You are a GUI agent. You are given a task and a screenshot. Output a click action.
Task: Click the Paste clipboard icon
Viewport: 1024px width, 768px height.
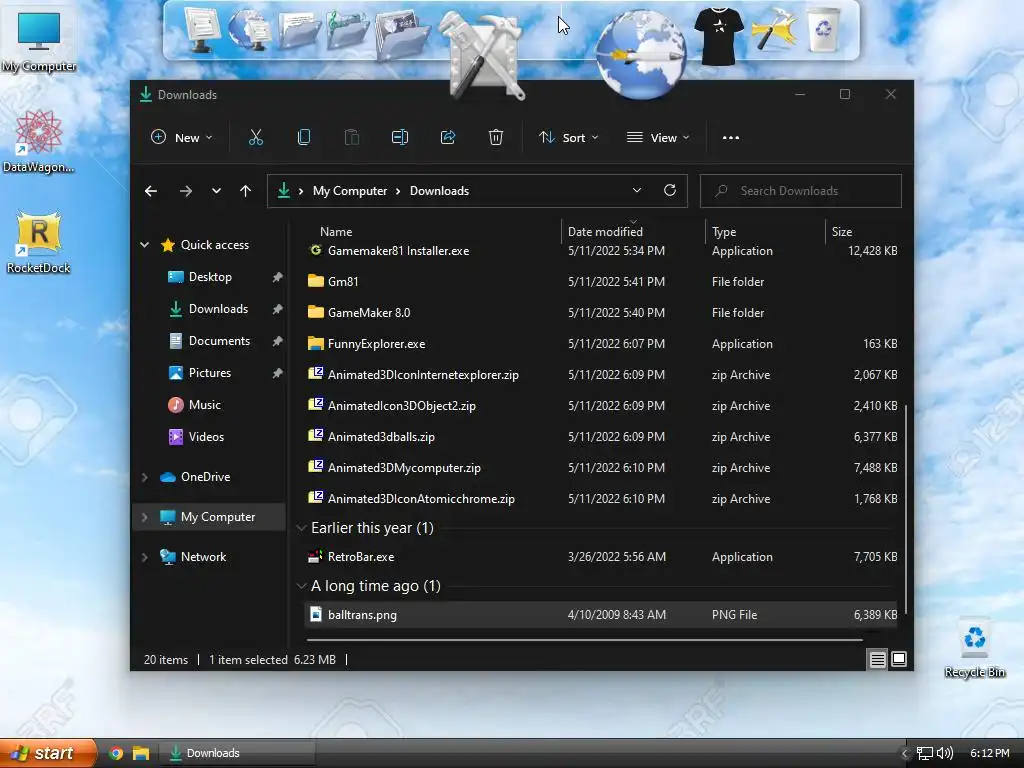[x=352, y=137]
